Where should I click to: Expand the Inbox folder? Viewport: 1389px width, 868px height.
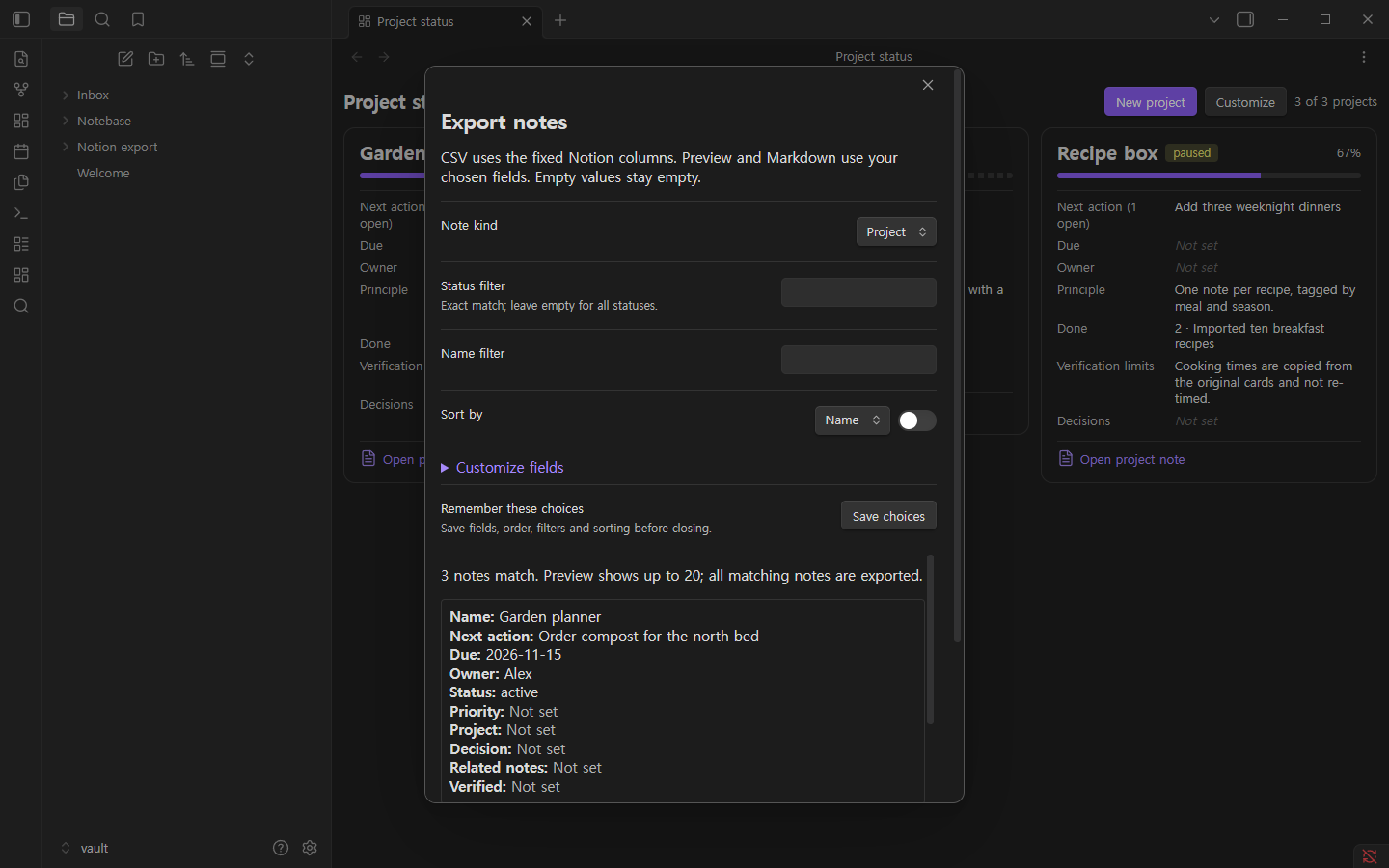point(93,95)
